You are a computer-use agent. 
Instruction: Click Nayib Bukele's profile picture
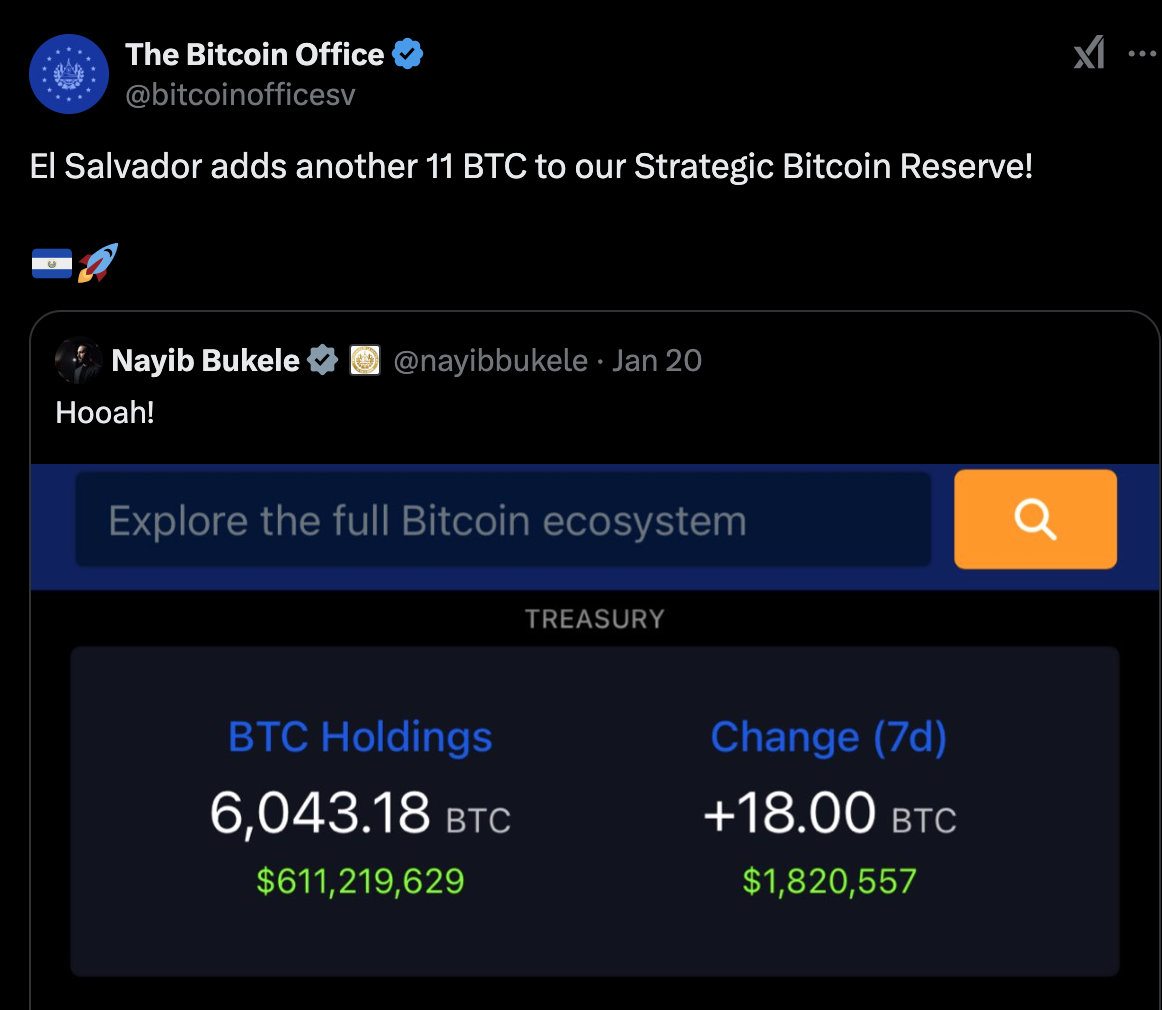coord(79,361)
